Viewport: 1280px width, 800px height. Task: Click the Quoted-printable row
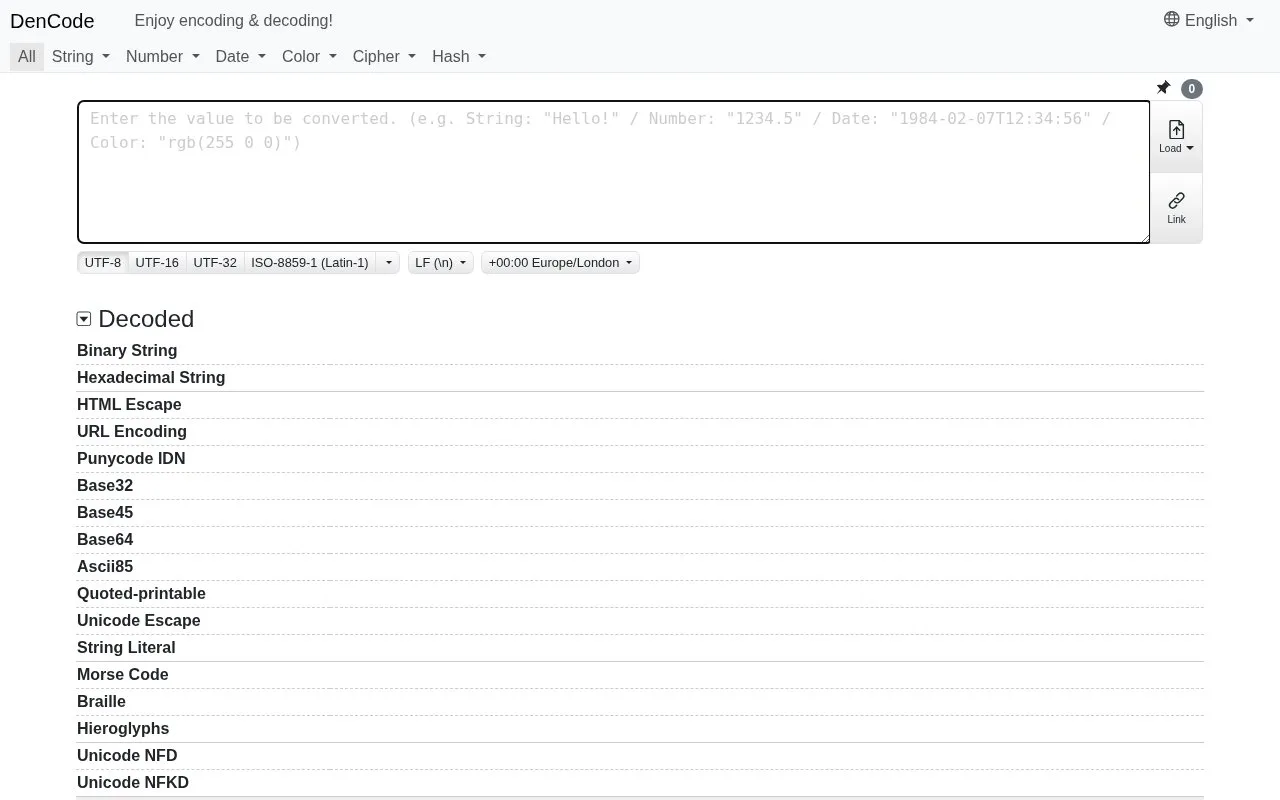[640, 594]
